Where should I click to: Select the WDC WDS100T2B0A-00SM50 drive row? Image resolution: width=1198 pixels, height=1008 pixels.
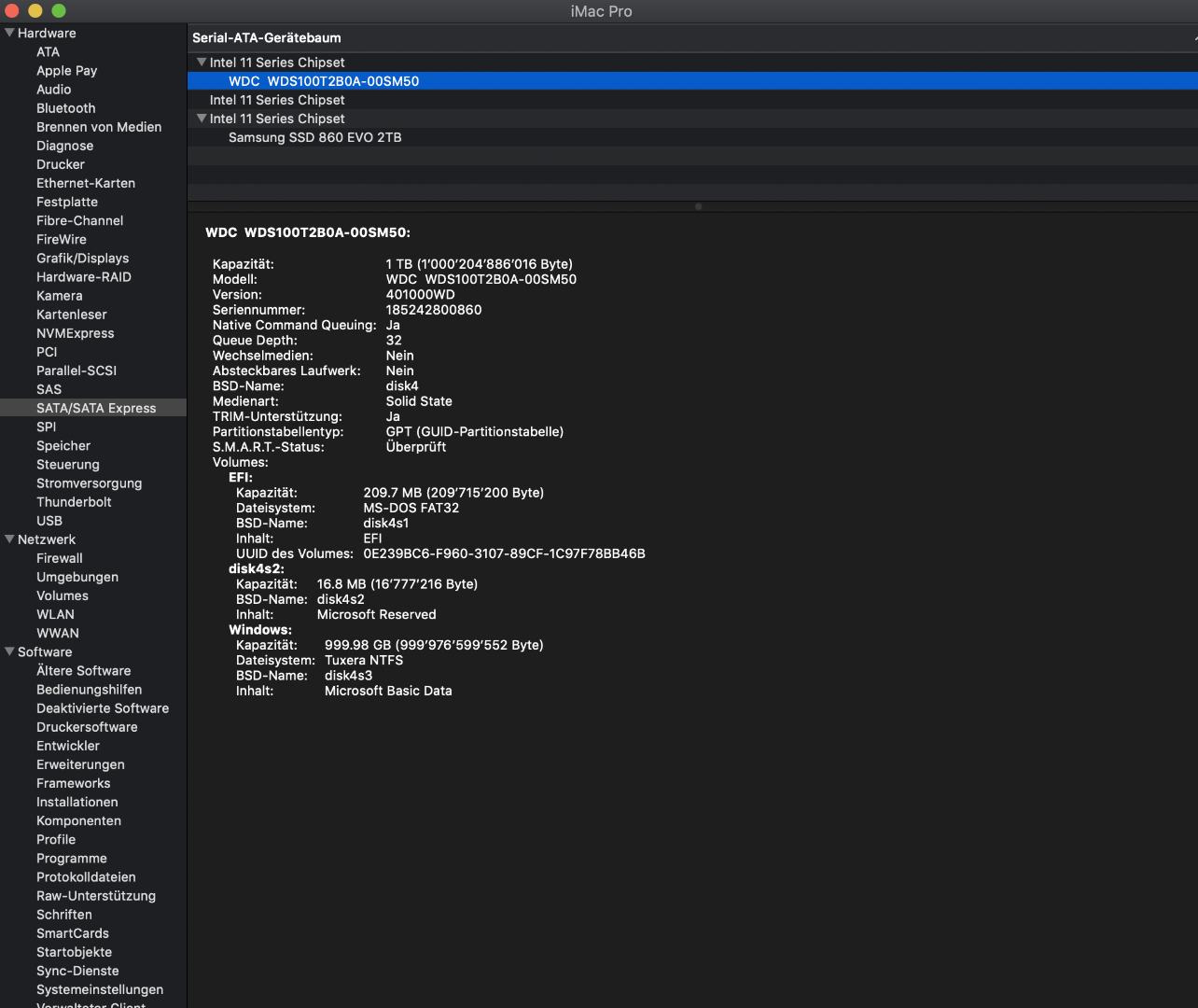point(323,81)
